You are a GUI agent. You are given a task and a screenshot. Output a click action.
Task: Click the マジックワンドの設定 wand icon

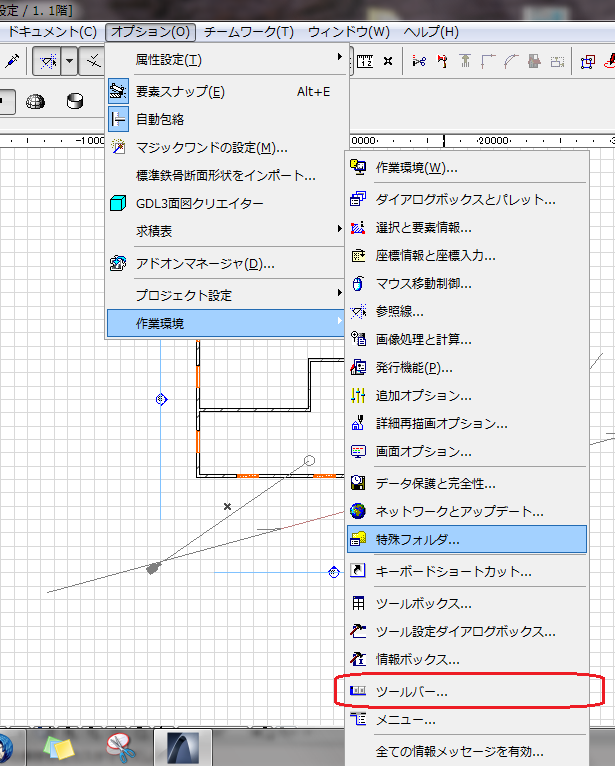pos(118,148)
